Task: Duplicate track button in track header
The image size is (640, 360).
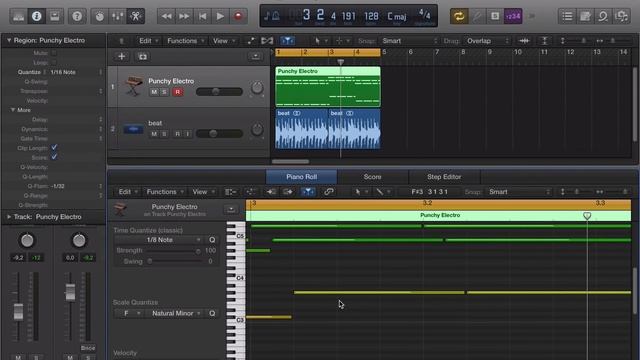Action: coord(142,56)
